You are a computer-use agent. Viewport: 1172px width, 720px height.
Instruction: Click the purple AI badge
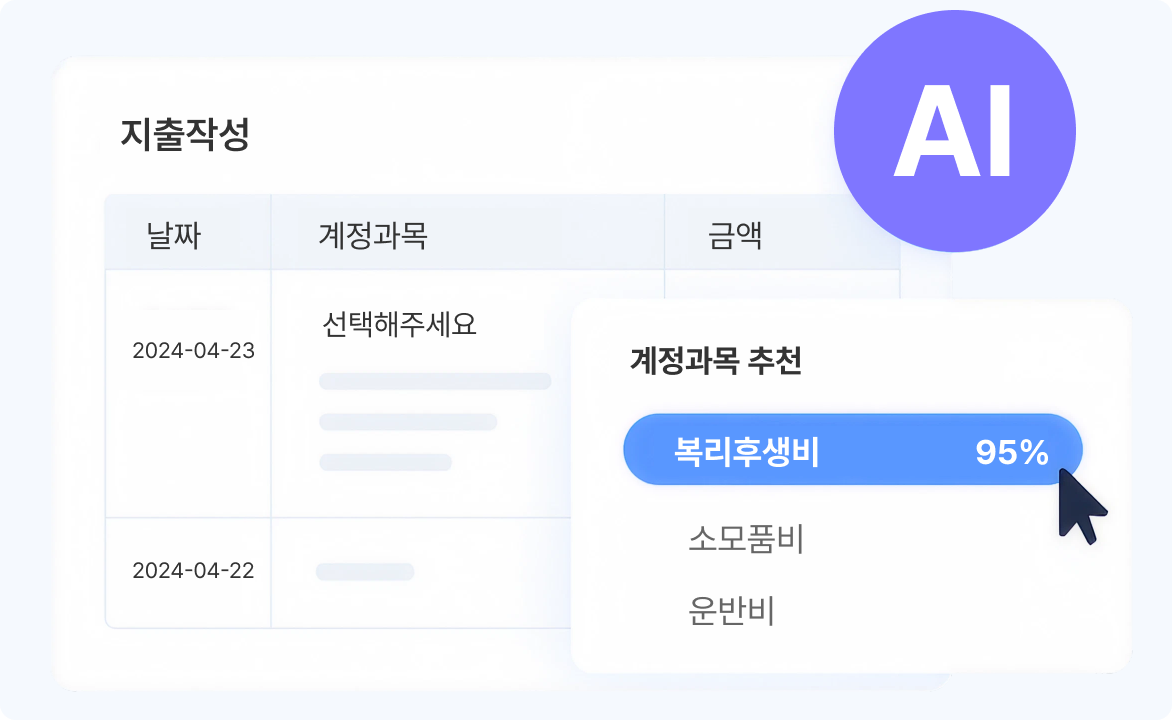click(x=954, y=131)
